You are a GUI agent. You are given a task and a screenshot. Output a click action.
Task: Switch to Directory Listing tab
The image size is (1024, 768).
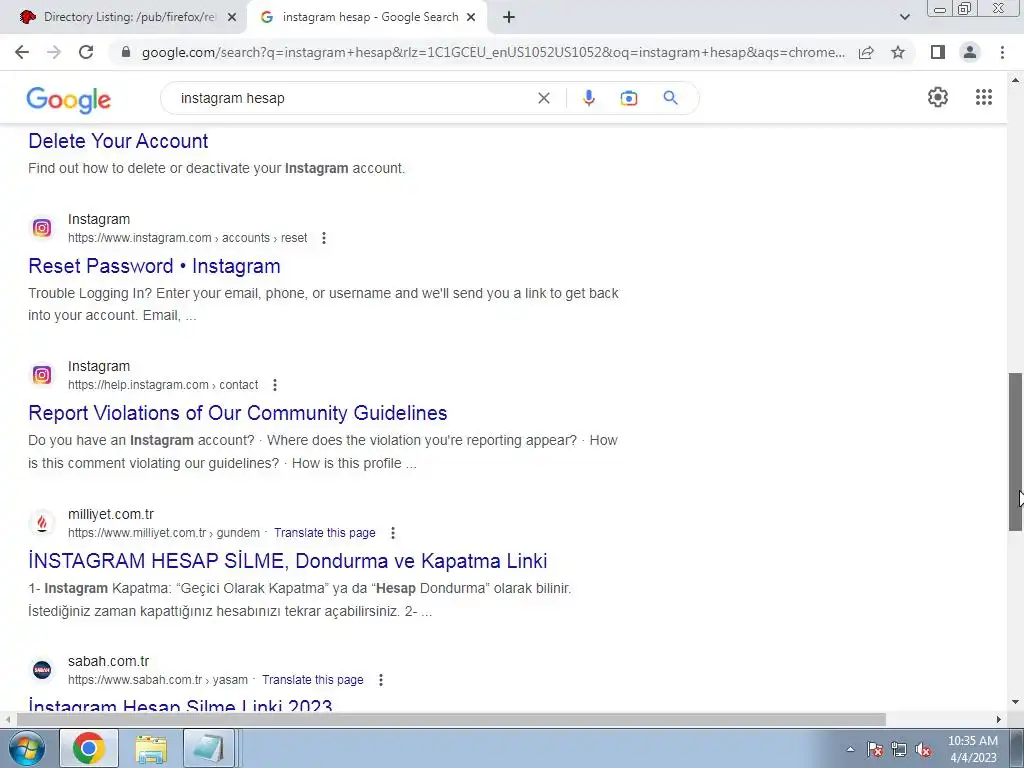124,18
